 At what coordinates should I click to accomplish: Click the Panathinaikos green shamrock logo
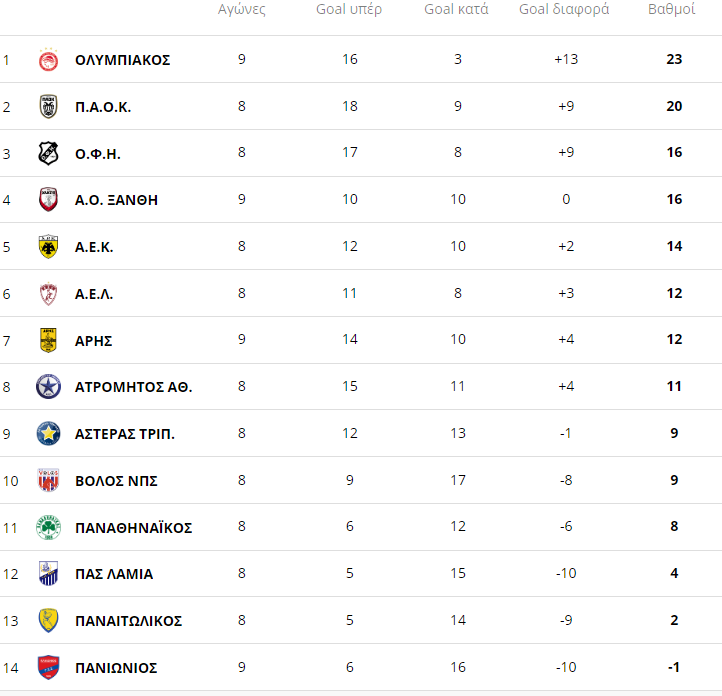point(48,528)
